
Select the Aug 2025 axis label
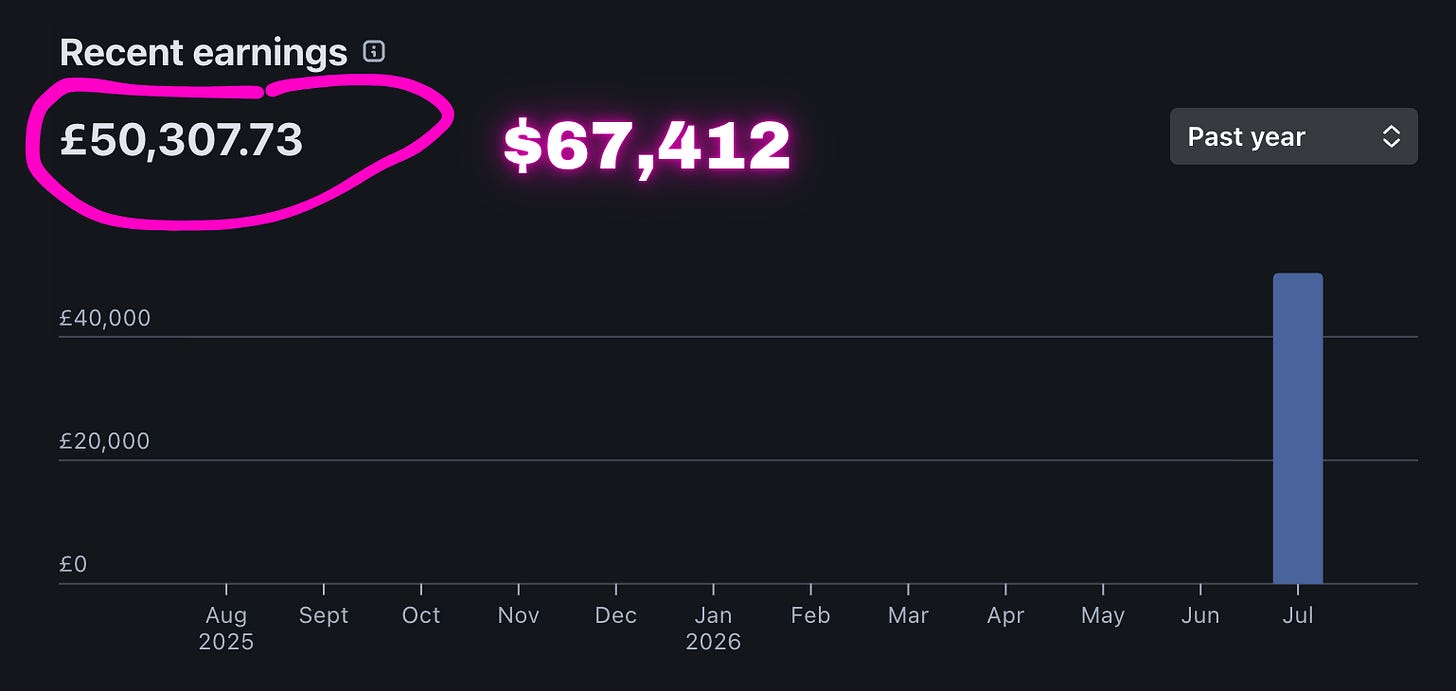click(226, 628)
